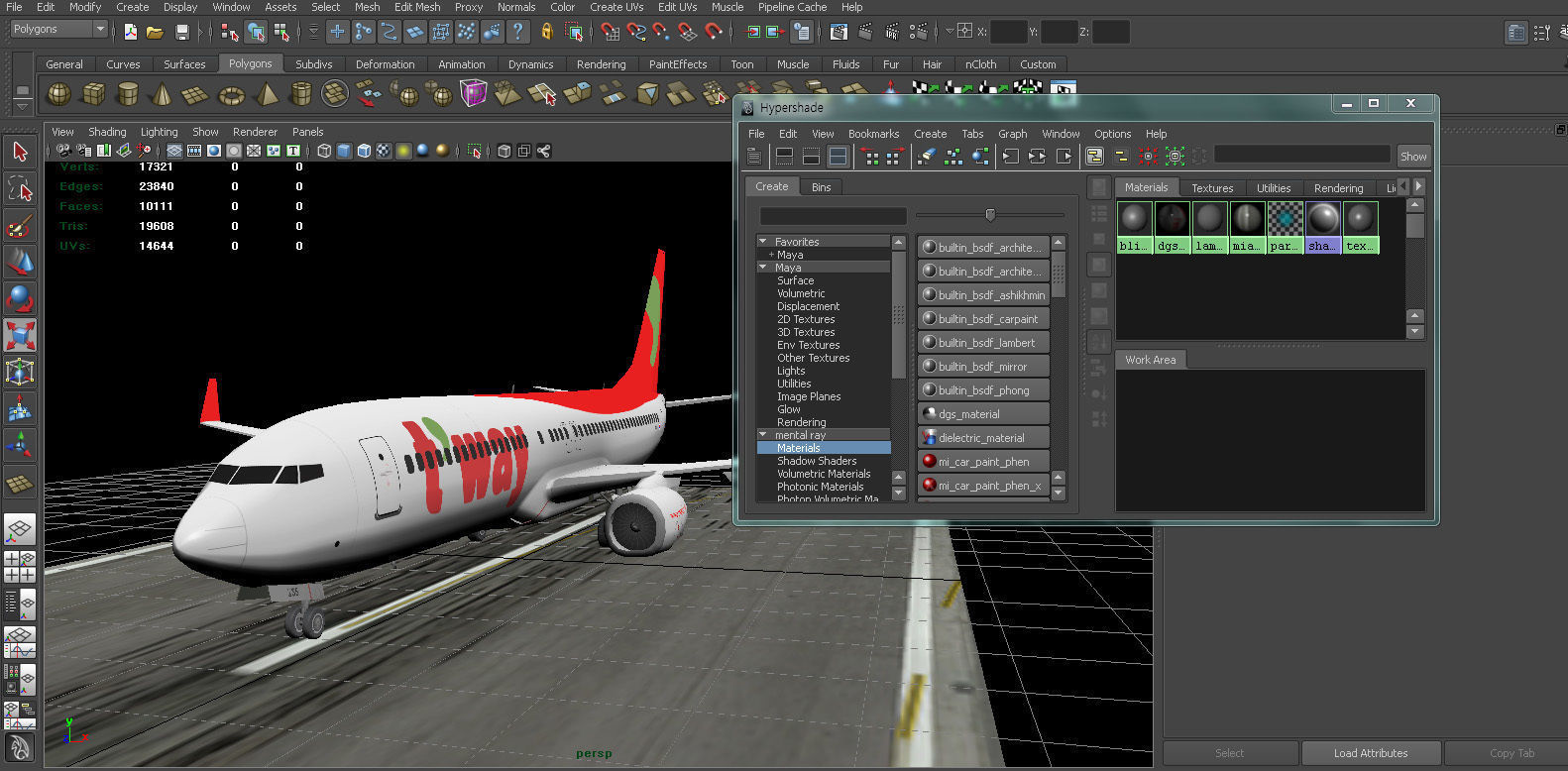Create mi_car_paint_phen node
The height and width of the screenshot is (771, 1568).
click(x=983, y=461)
